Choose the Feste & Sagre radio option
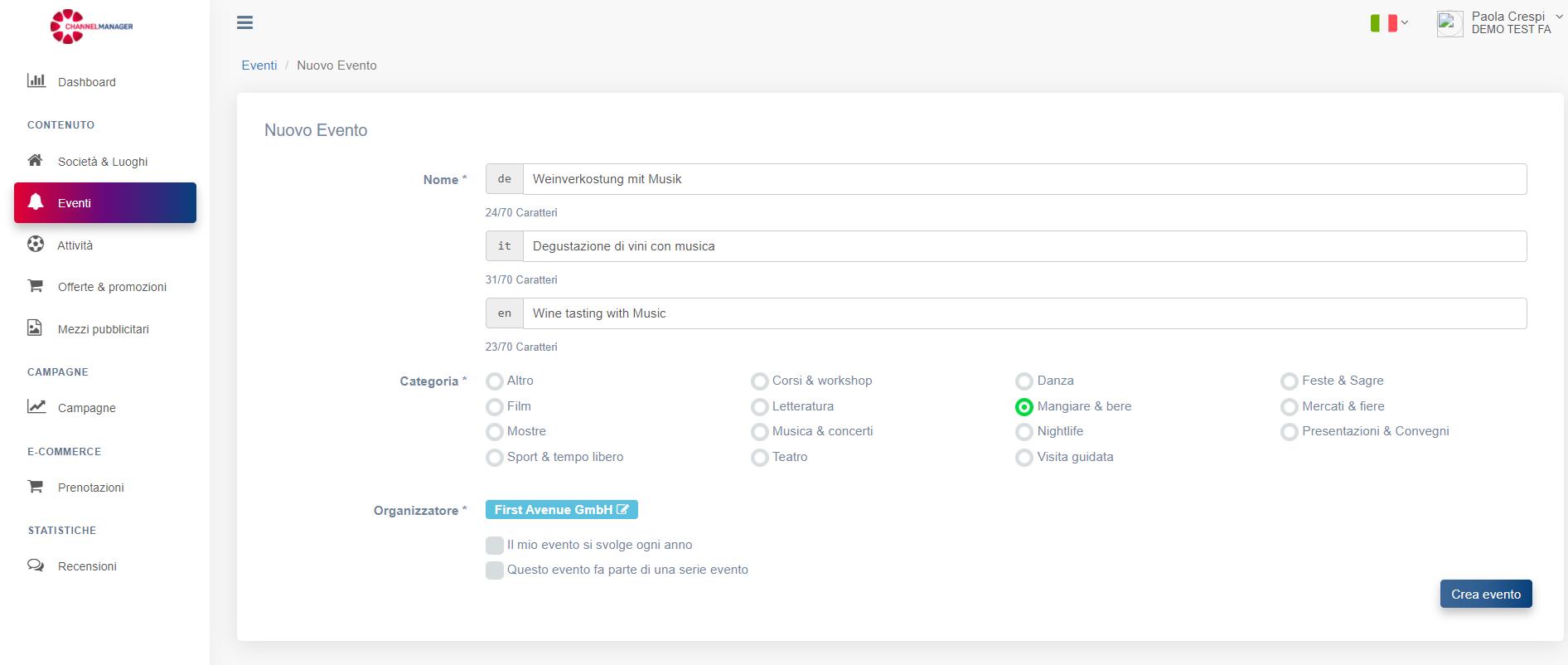The height and width of the screenshot is (665, 1568). click(x=1290, y=381)
